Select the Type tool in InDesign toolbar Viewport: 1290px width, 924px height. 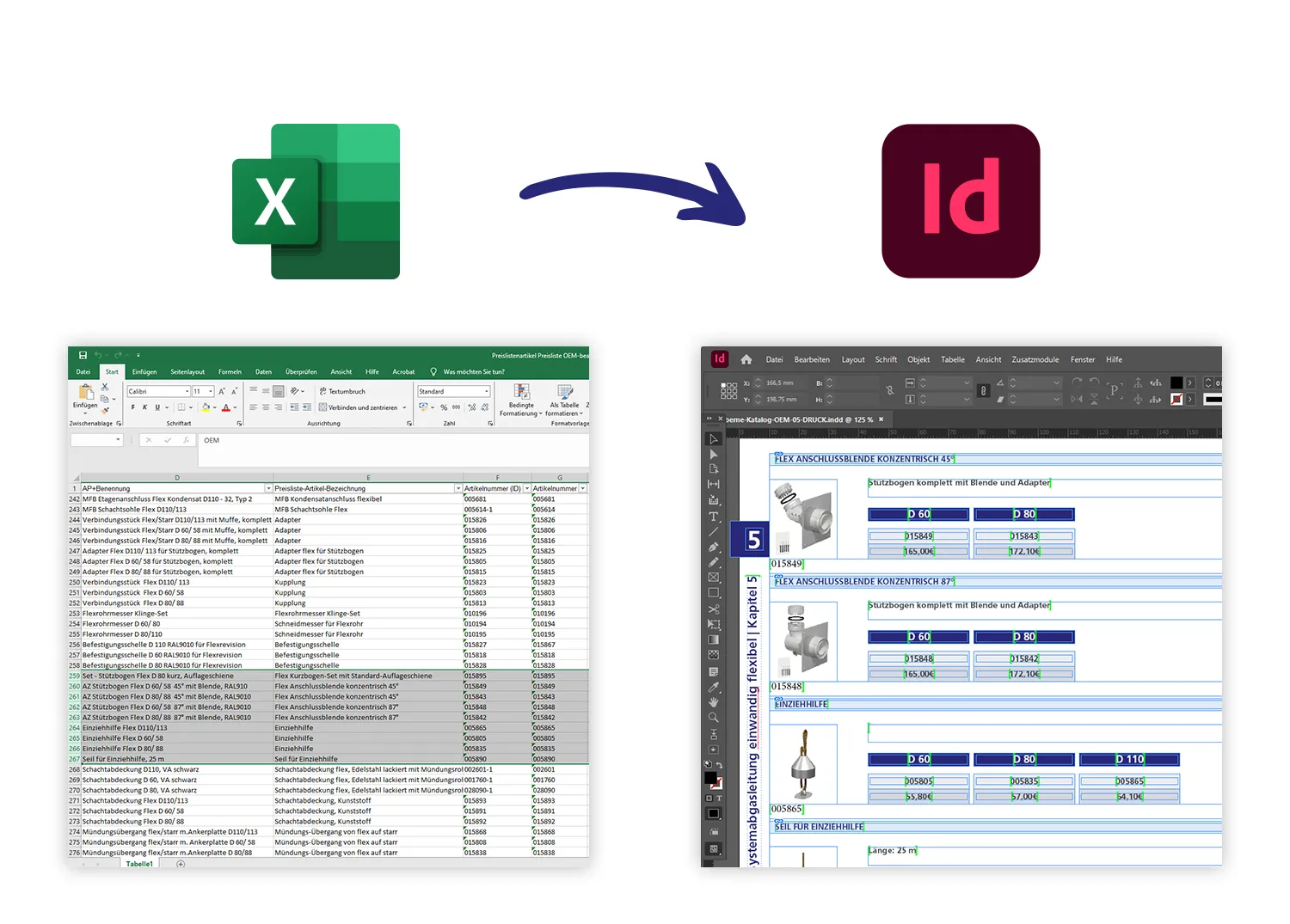point(714,515)
